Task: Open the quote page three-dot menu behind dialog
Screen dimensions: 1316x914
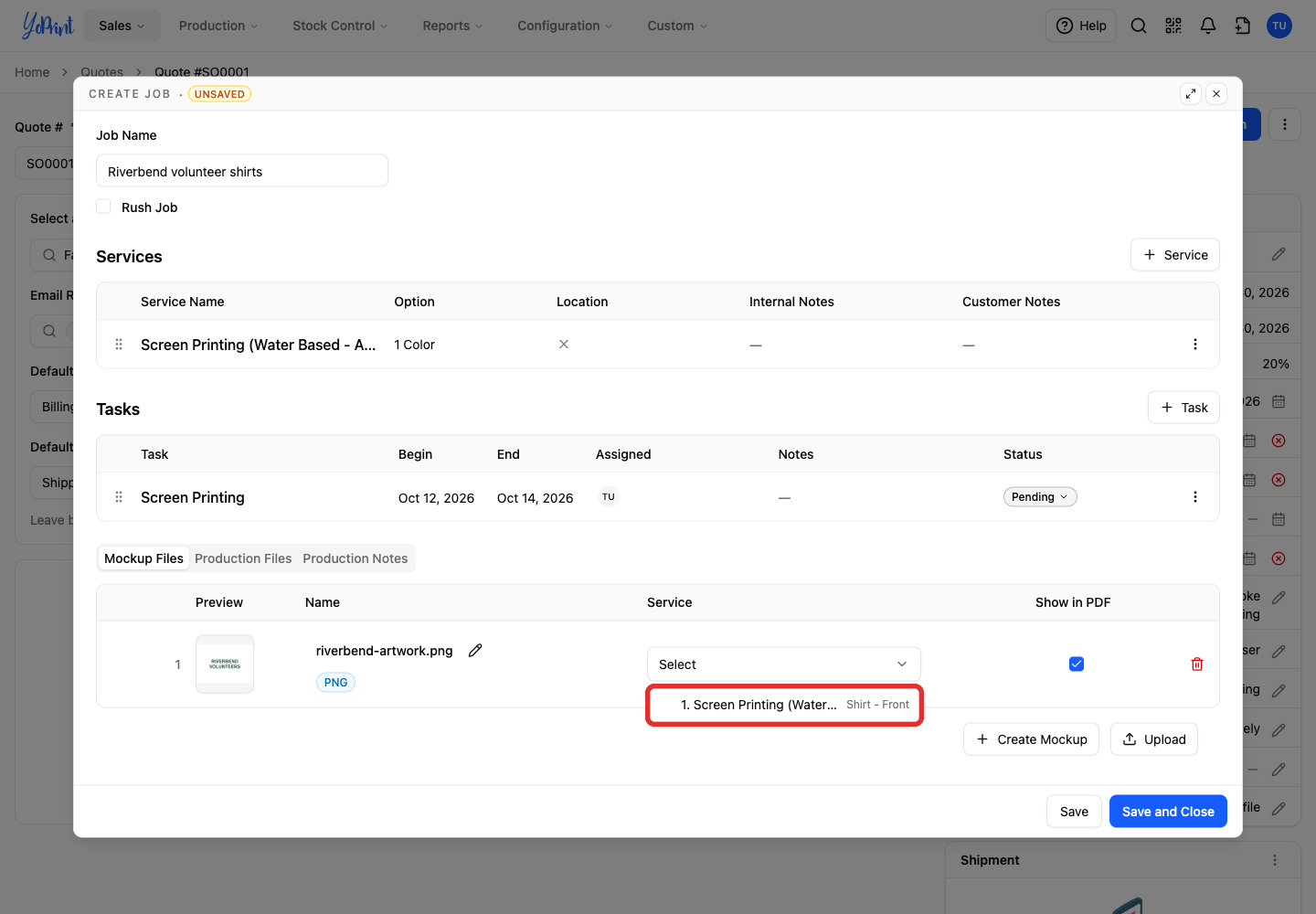Action: (1285, 124)
